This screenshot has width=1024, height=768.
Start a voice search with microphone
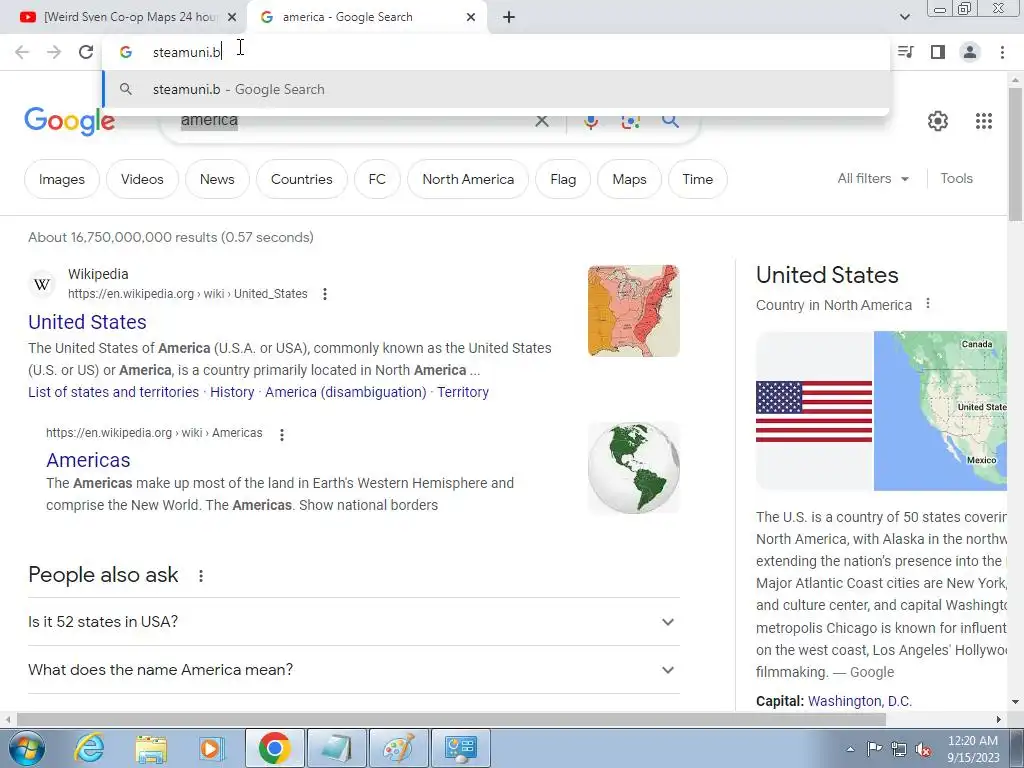click(x=590, y=121)
